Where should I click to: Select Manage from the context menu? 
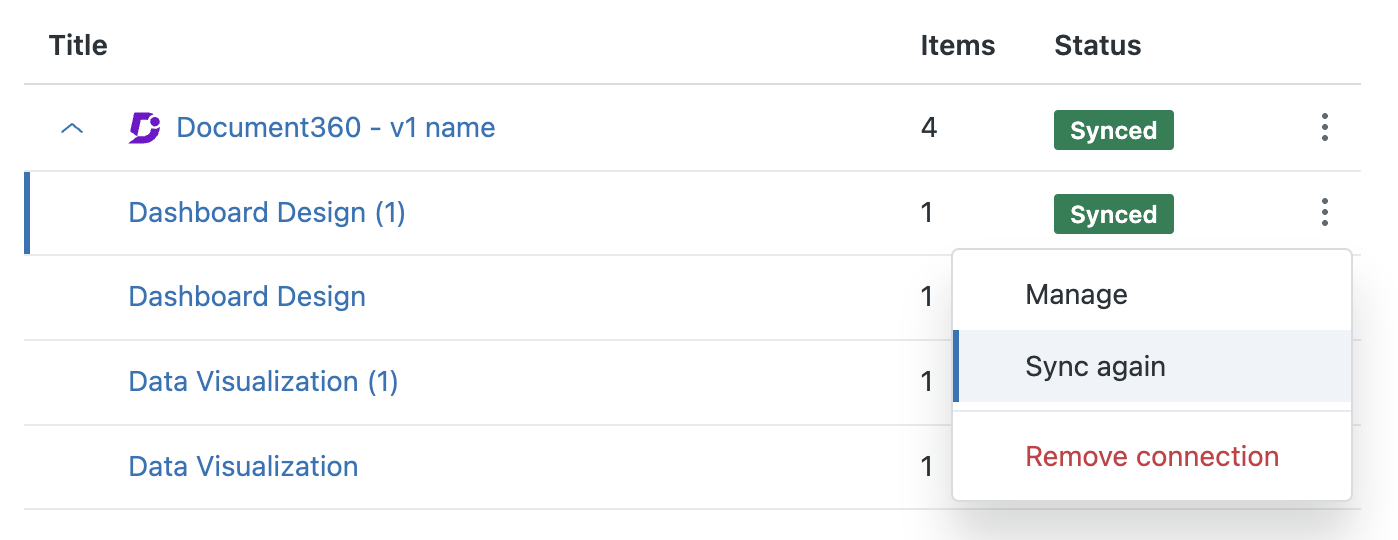point(1076,295)
